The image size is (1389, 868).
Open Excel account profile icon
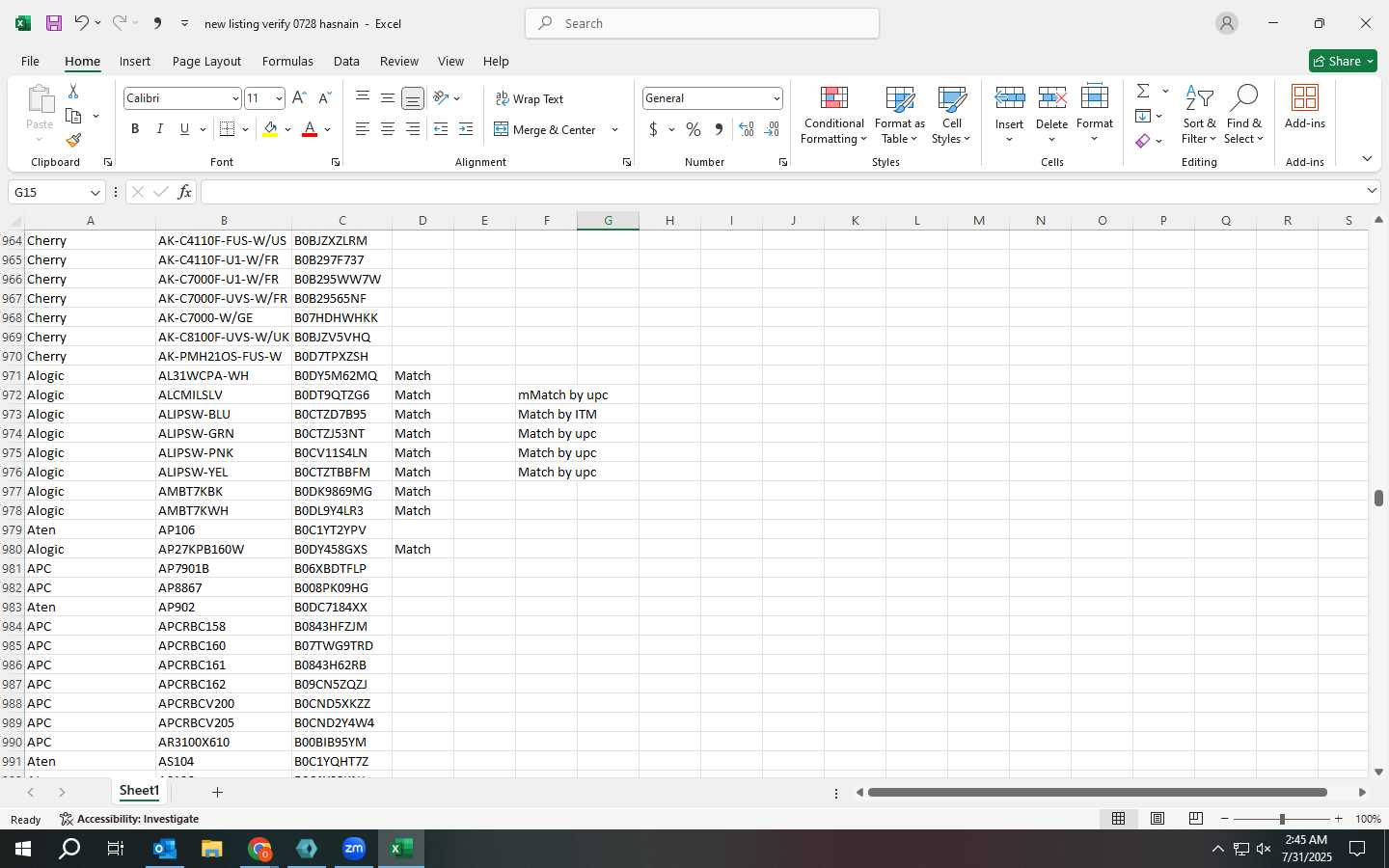(1227, 23)
